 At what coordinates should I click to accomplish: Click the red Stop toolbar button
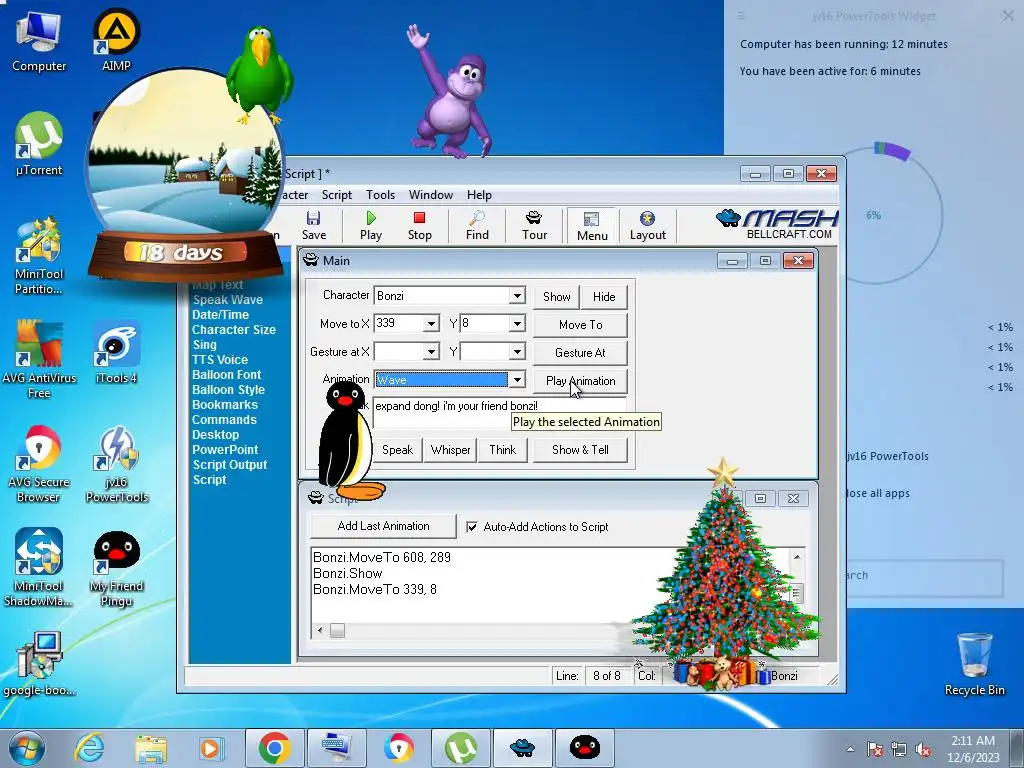(419, 225)
